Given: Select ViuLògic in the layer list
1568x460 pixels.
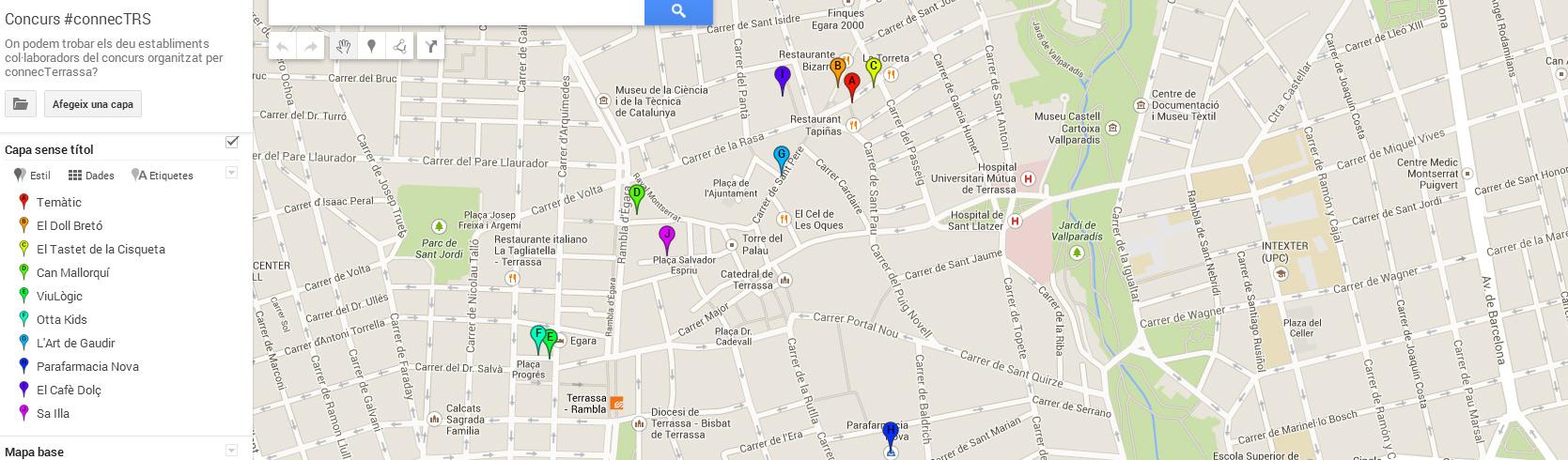Looking at the screenshot, I should tap(59, 297).
